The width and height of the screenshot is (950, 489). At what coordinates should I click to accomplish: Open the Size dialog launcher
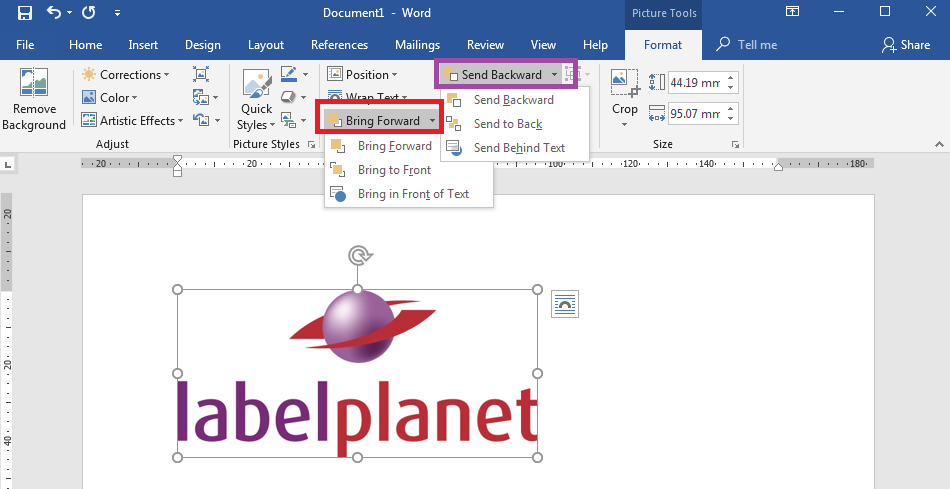735,144
